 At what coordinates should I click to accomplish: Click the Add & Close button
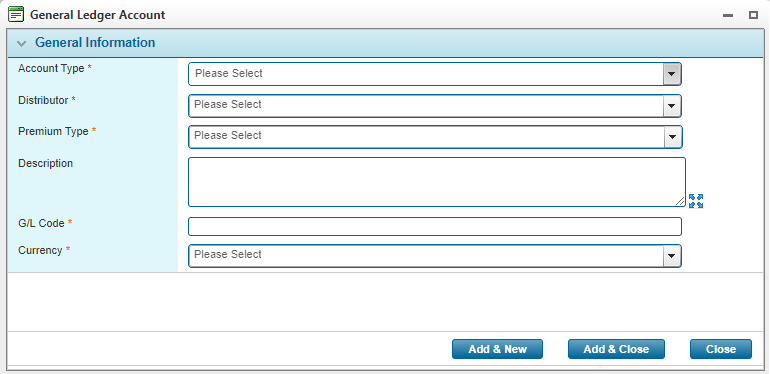(616, 349)
